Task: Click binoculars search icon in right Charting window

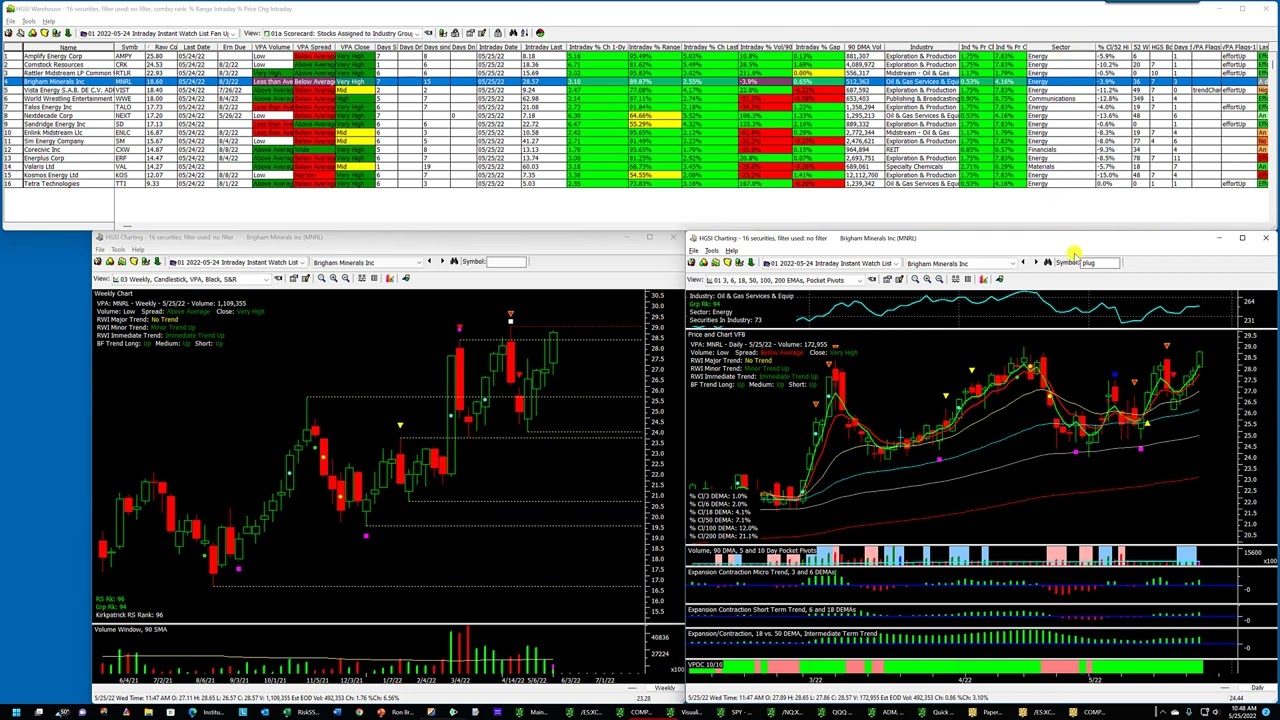Action: (1048, 263)
